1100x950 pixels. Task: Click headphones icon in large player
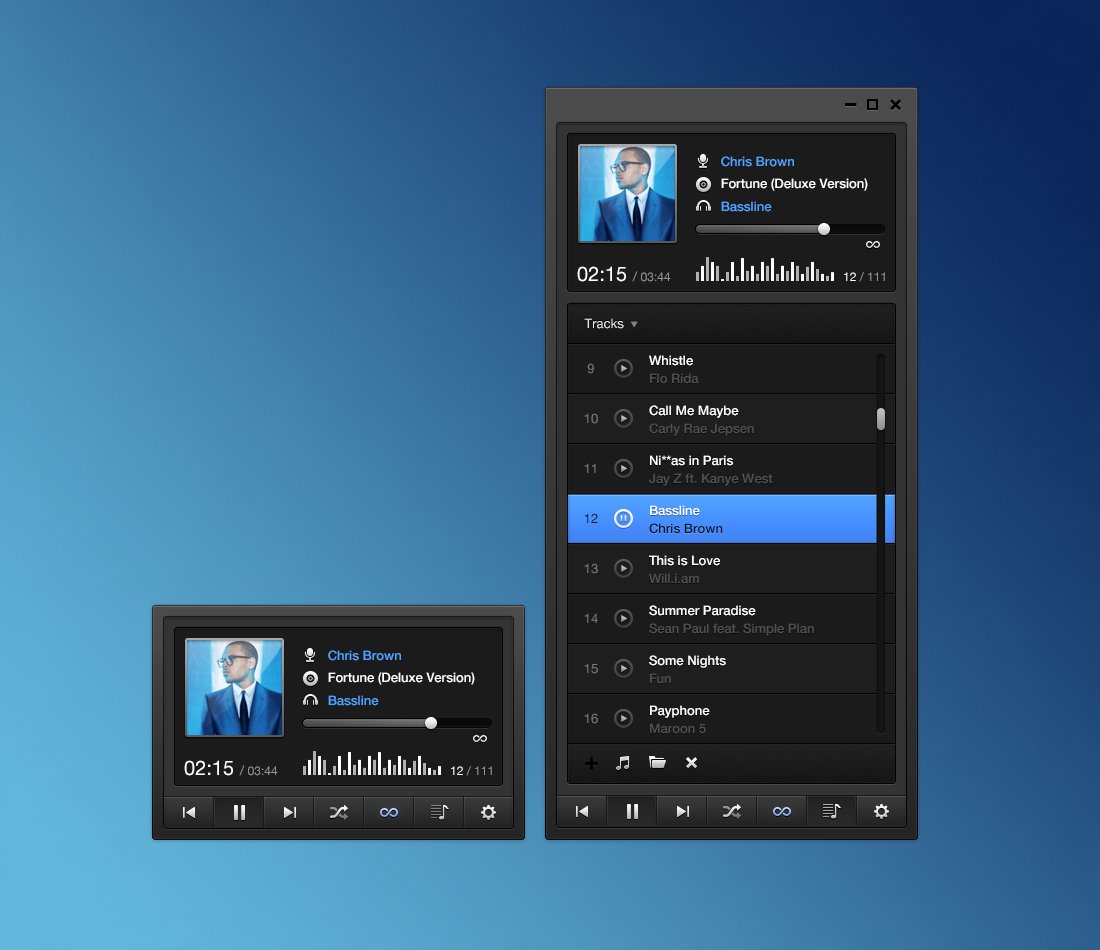click(x=703, y=206)
